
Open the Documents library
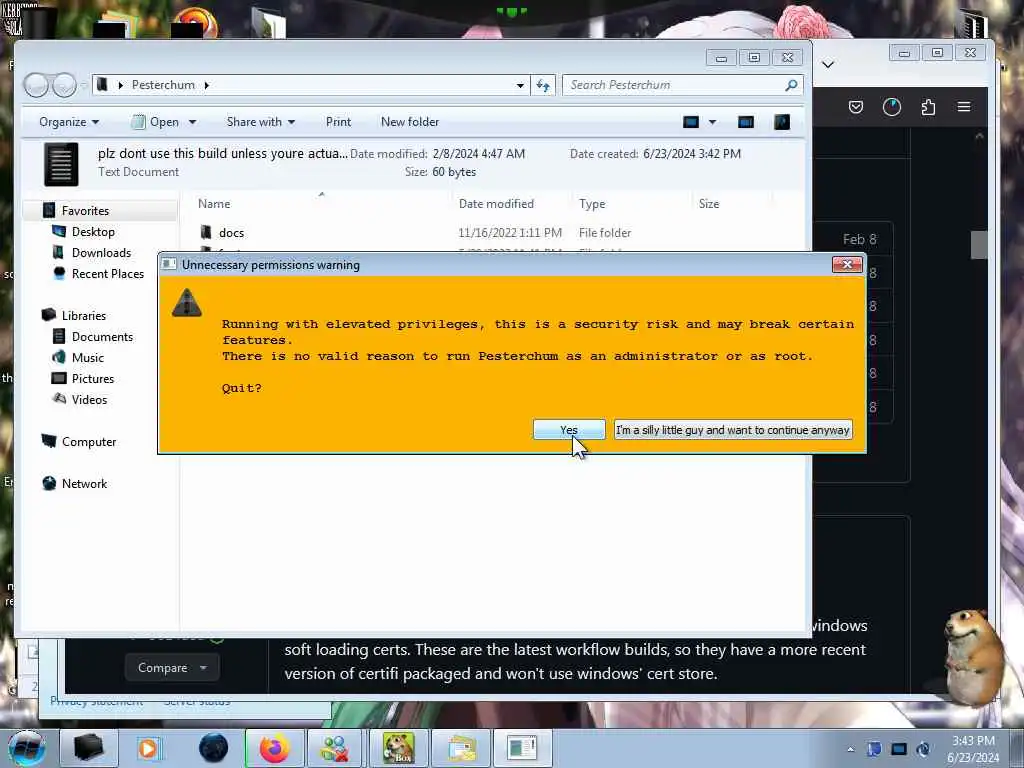(102, 336)
